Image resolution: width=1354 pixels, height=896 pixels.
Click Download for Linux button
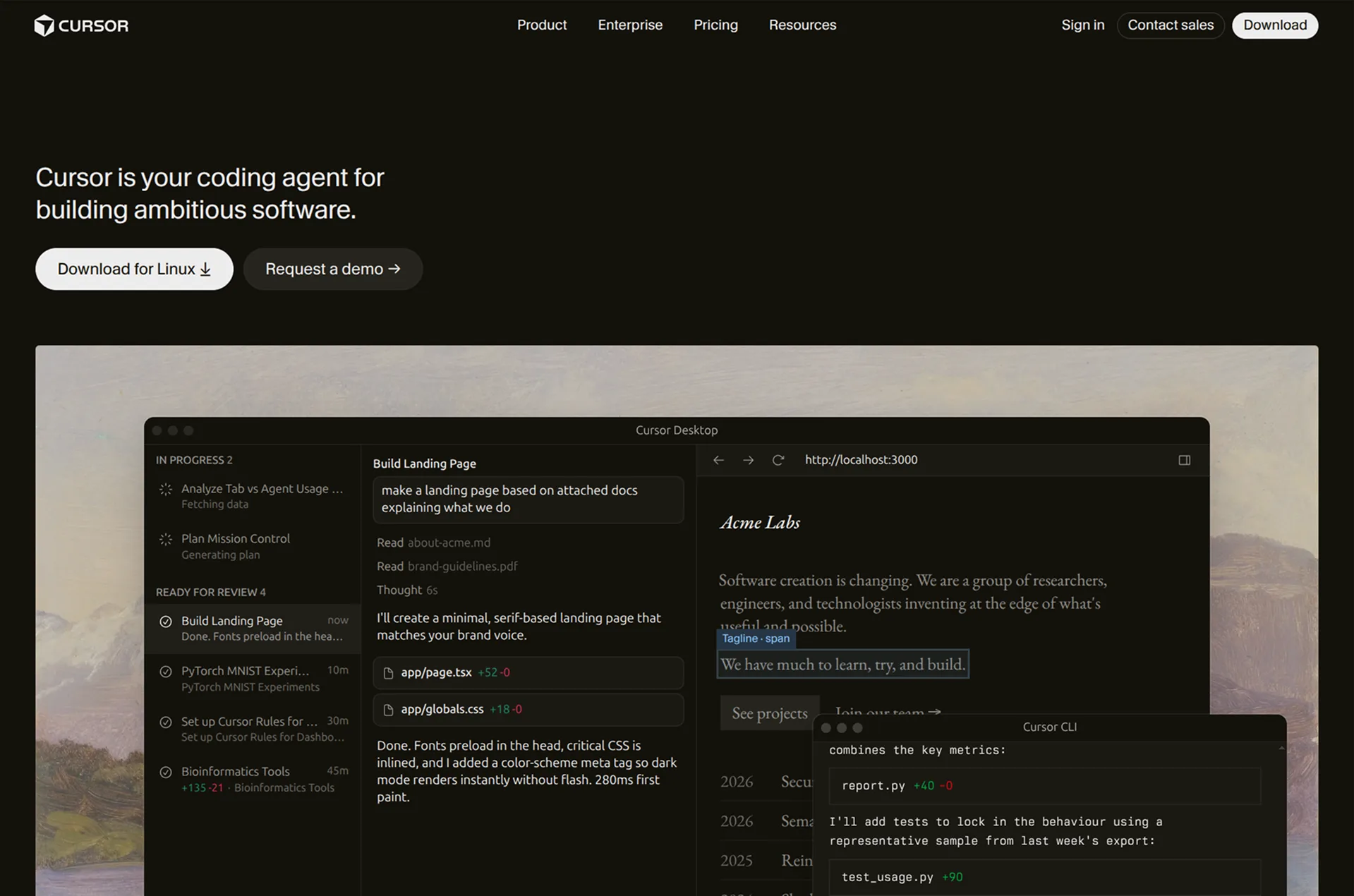pos(134,269)
